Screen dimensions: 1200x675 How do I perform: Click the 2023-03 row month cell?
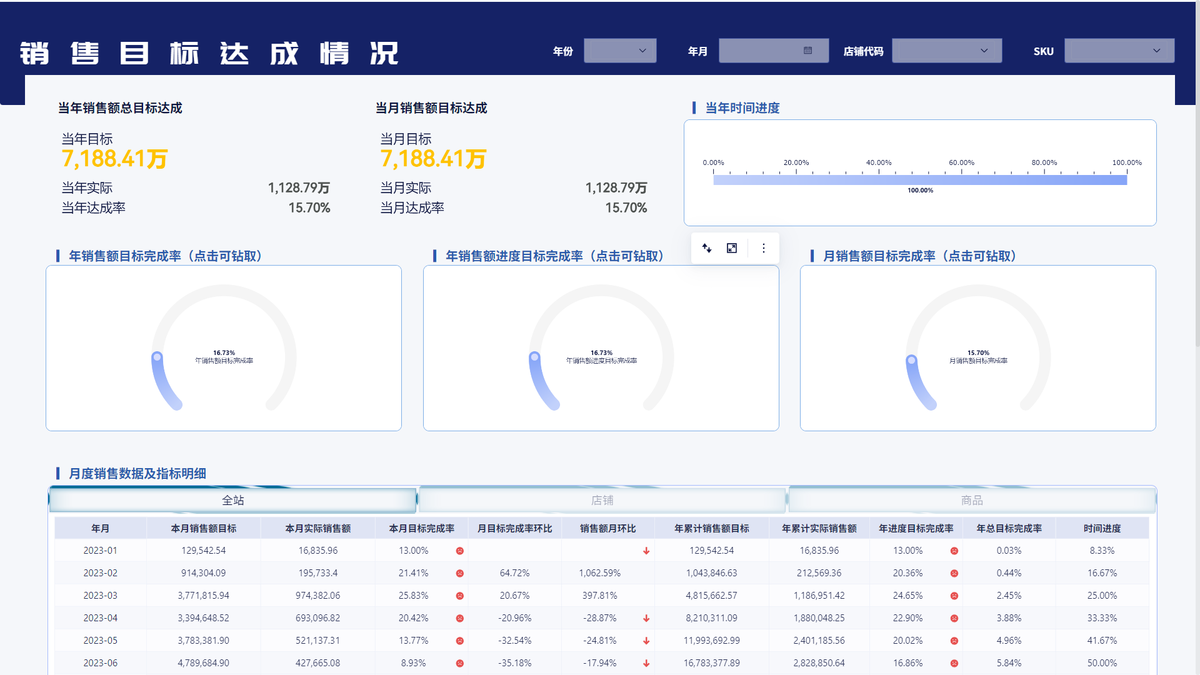(x=100, y=595)
